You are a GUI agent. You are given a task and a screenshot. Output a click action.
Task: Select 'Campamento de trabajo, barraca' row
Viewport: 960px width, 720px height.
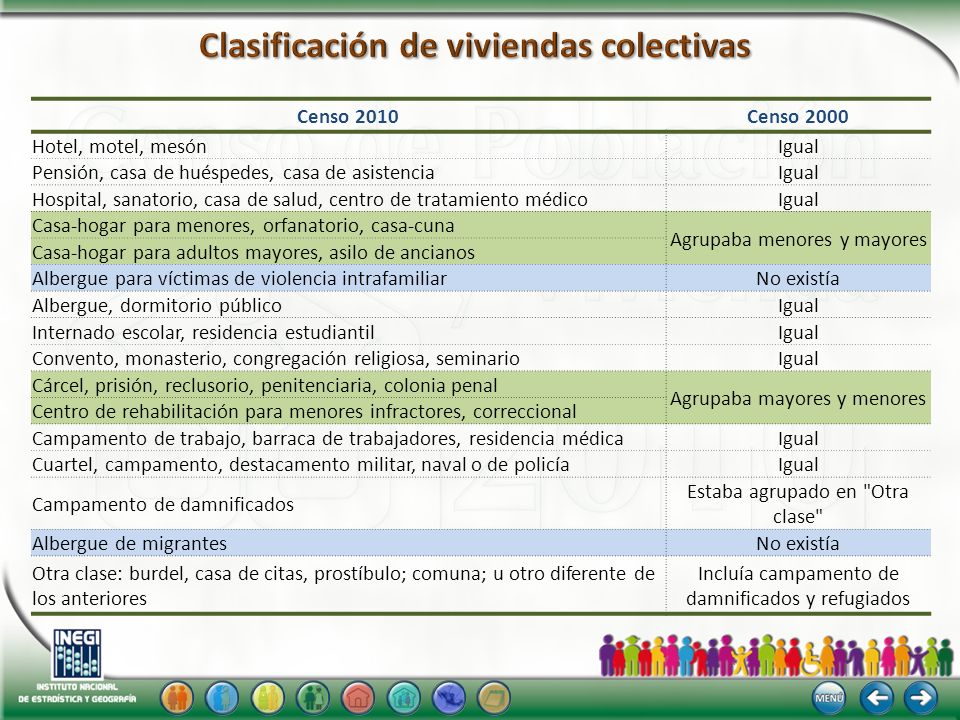coord(481,438)
